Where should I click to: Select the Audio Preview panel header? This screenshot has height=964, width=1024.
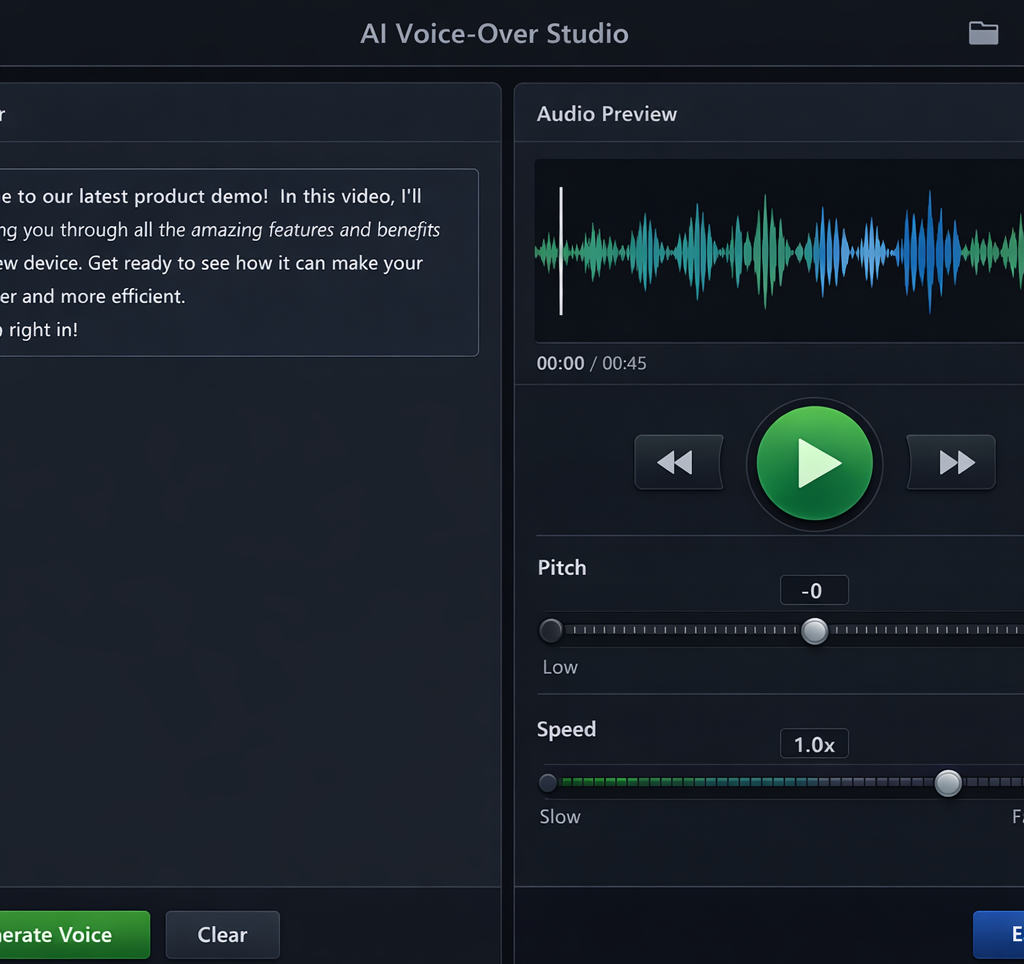(606, 113)
